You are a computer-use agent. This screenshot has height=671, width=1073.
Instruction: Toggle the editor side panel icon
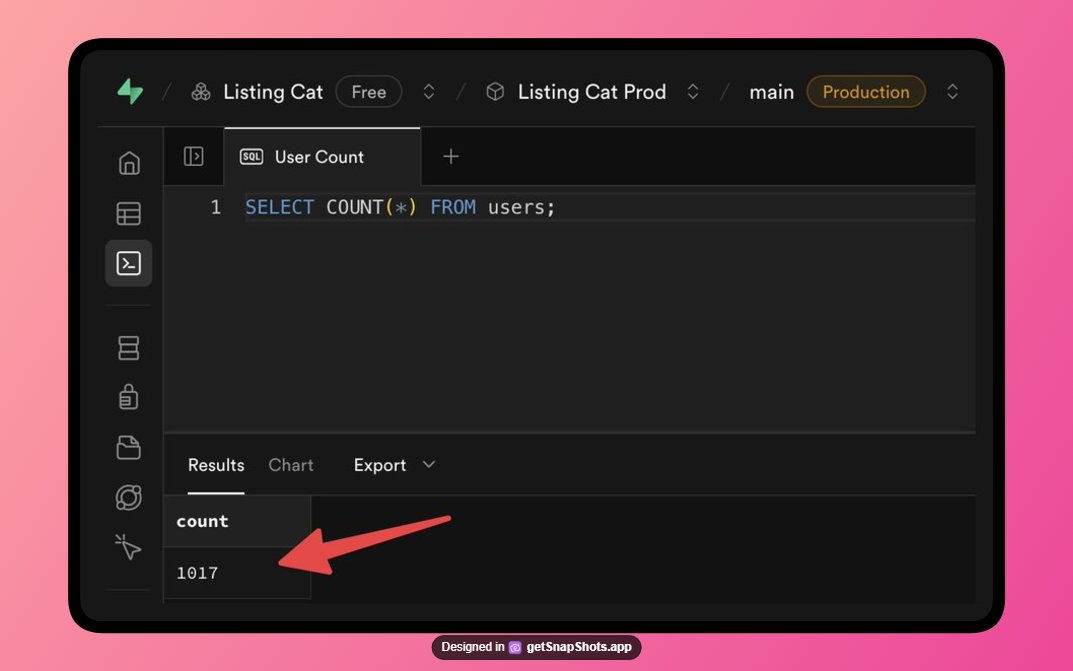point(194,157)
